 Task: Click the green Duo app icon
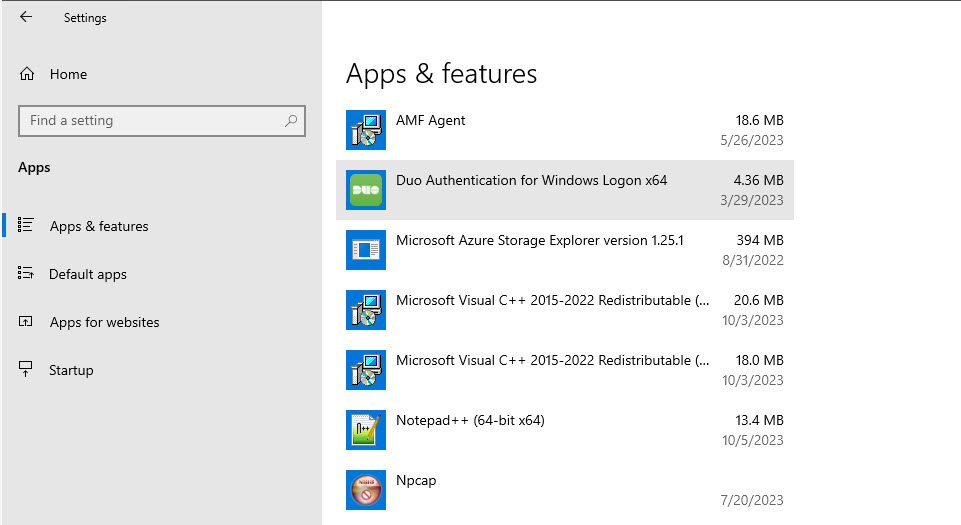(x=366, y=190)
